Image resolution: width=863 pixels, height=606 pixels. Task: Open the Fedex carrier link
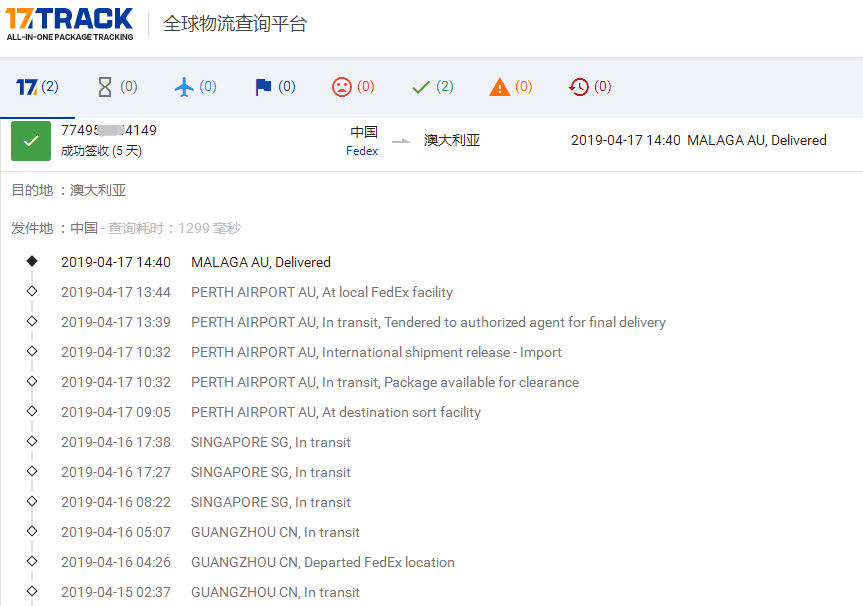[362, 151]
